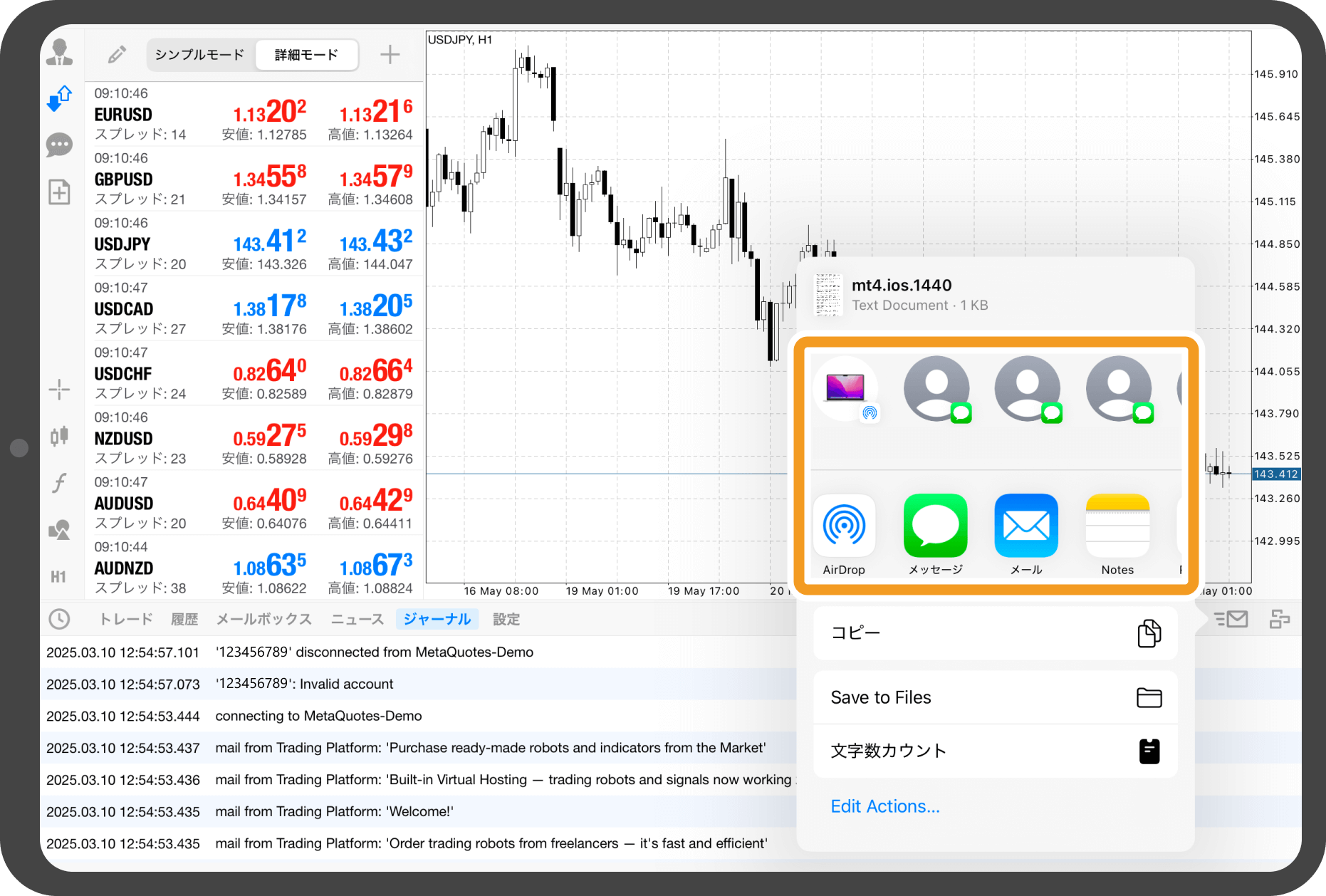Viewport: 1326px width, 896px height.
Task: Tap the AirDrop share icon
Action: [x=844, y=526]
